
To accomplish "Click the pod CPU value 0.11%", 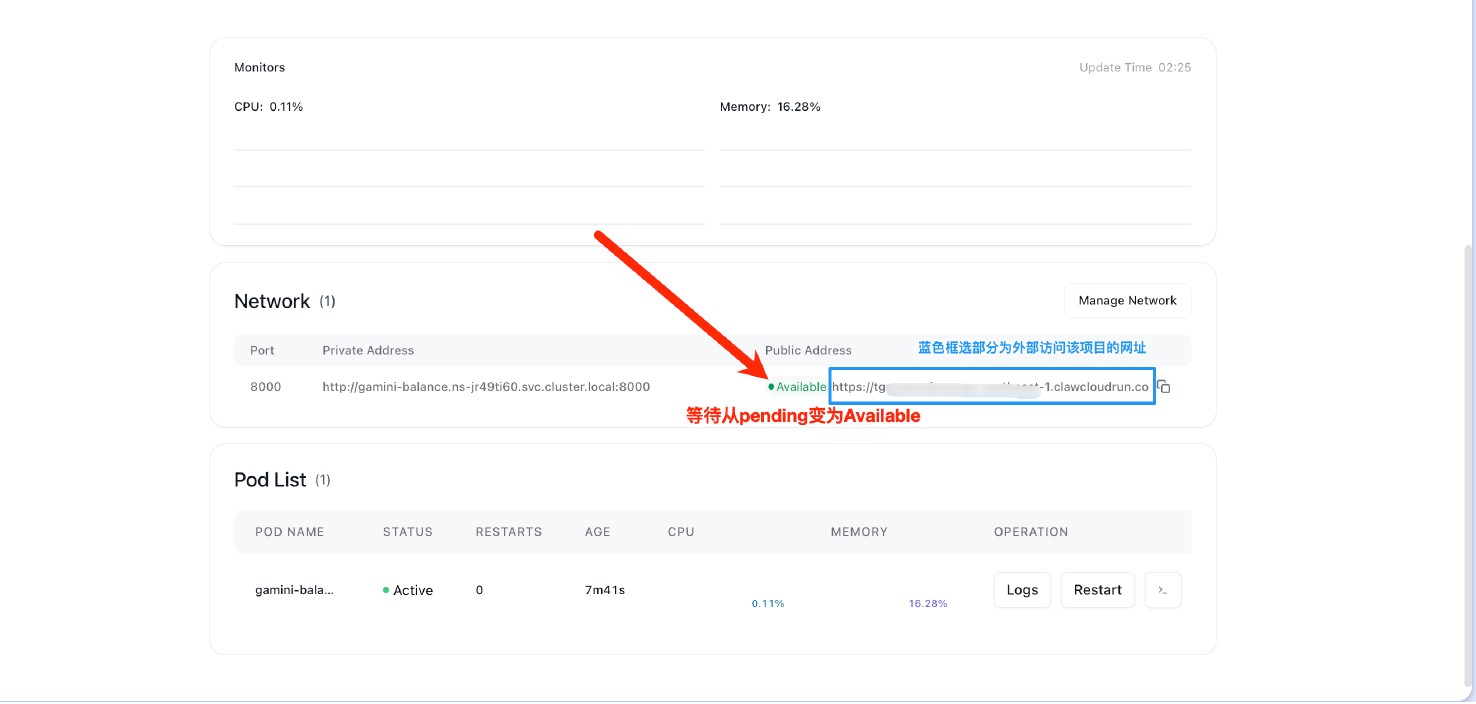I will click(768, 604).
